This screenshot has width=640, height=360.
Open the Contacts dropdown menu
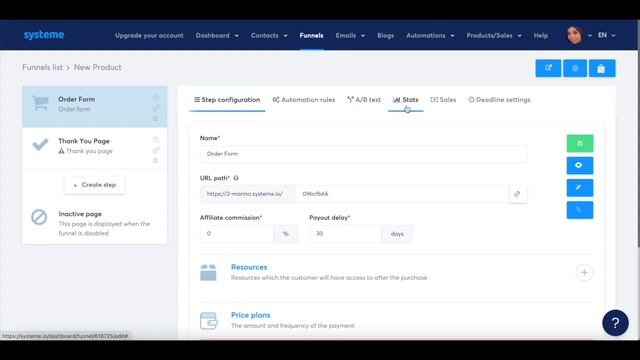[x=269, y=36]
